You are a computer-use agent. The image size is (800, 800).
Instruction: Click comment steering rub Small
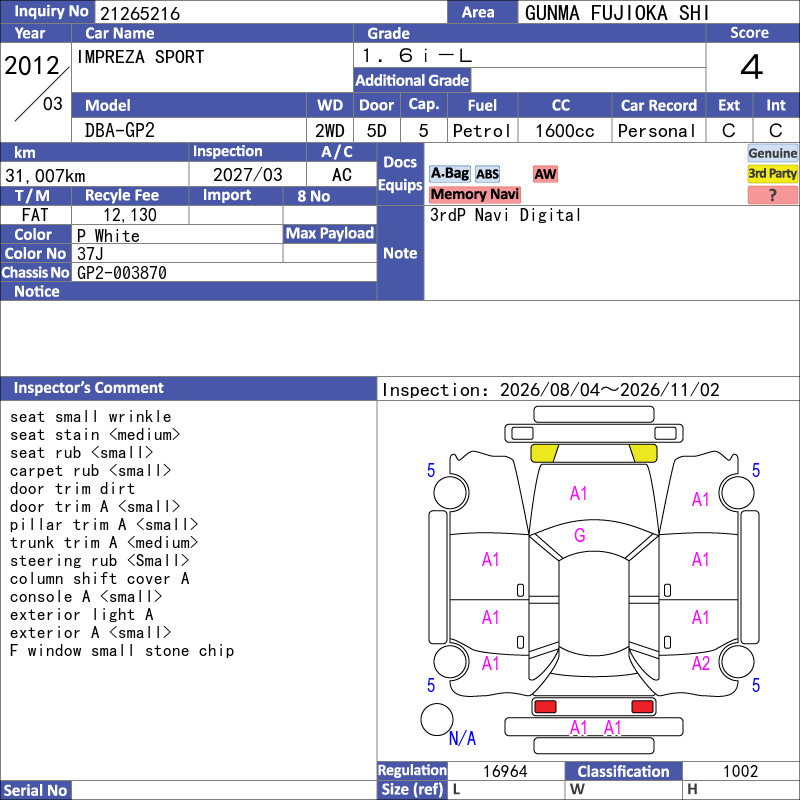pyautogui.click(x=99, y=561)
